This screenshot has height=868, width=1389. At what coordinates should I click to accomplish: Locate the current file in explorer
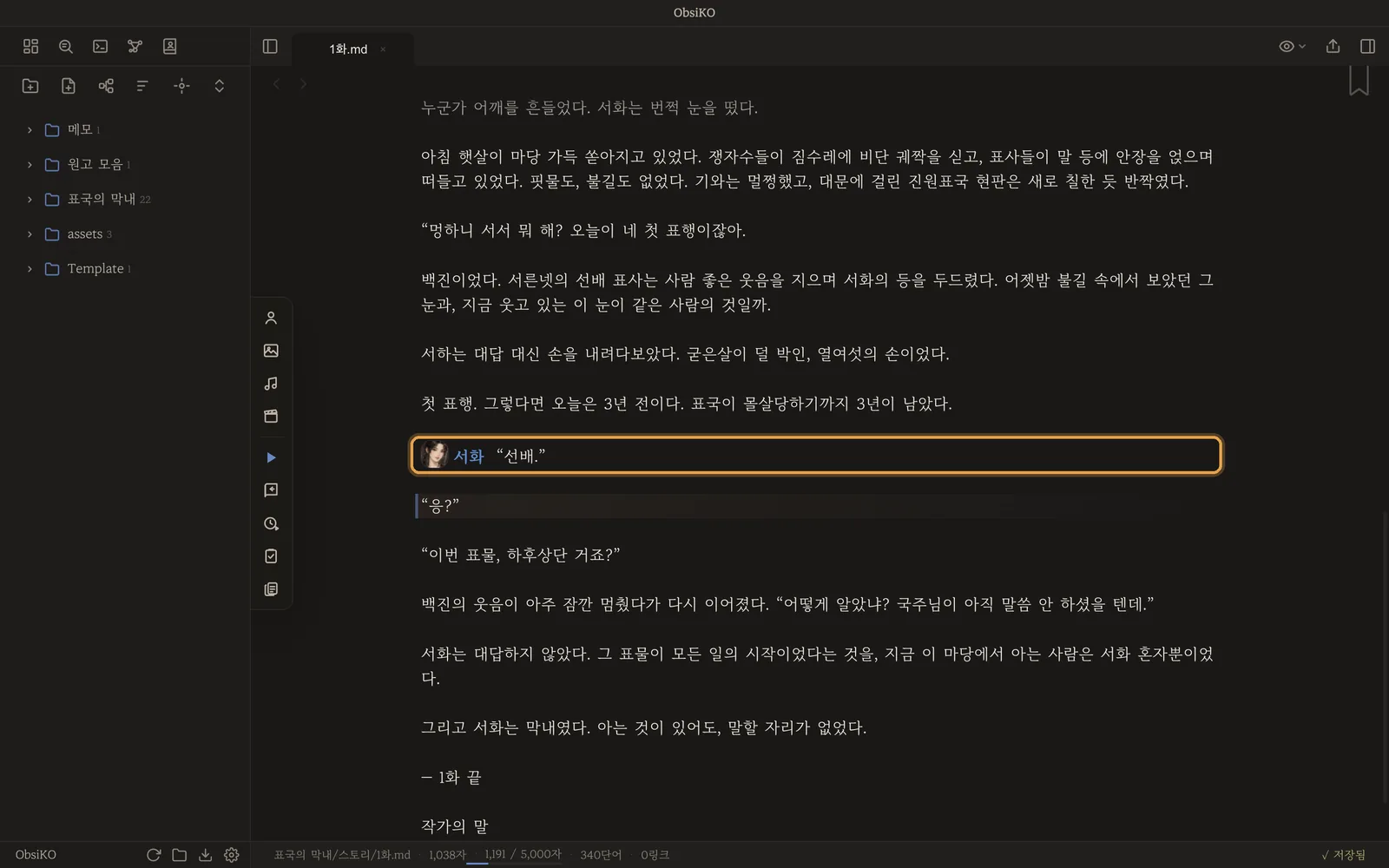[x=181, y=85]
